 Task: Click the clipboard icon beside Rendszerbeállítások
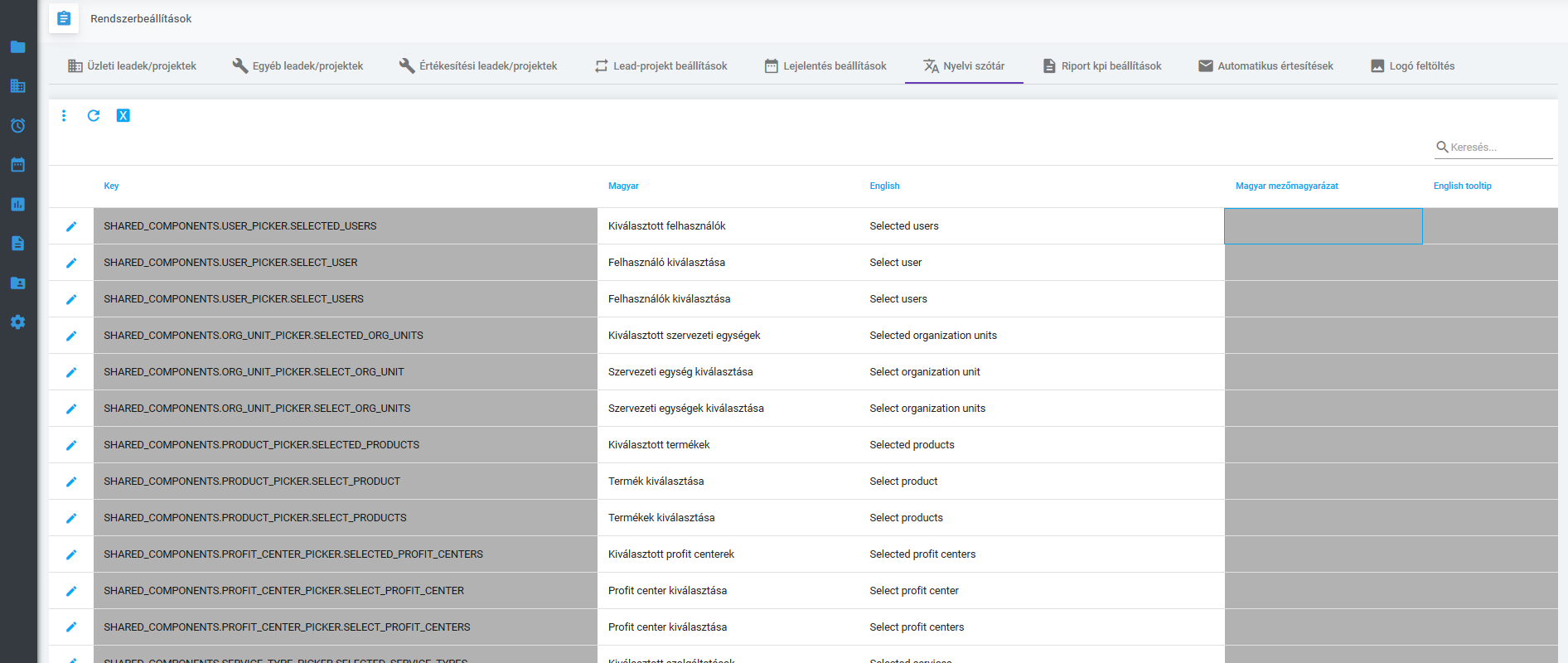click(64, 18)
